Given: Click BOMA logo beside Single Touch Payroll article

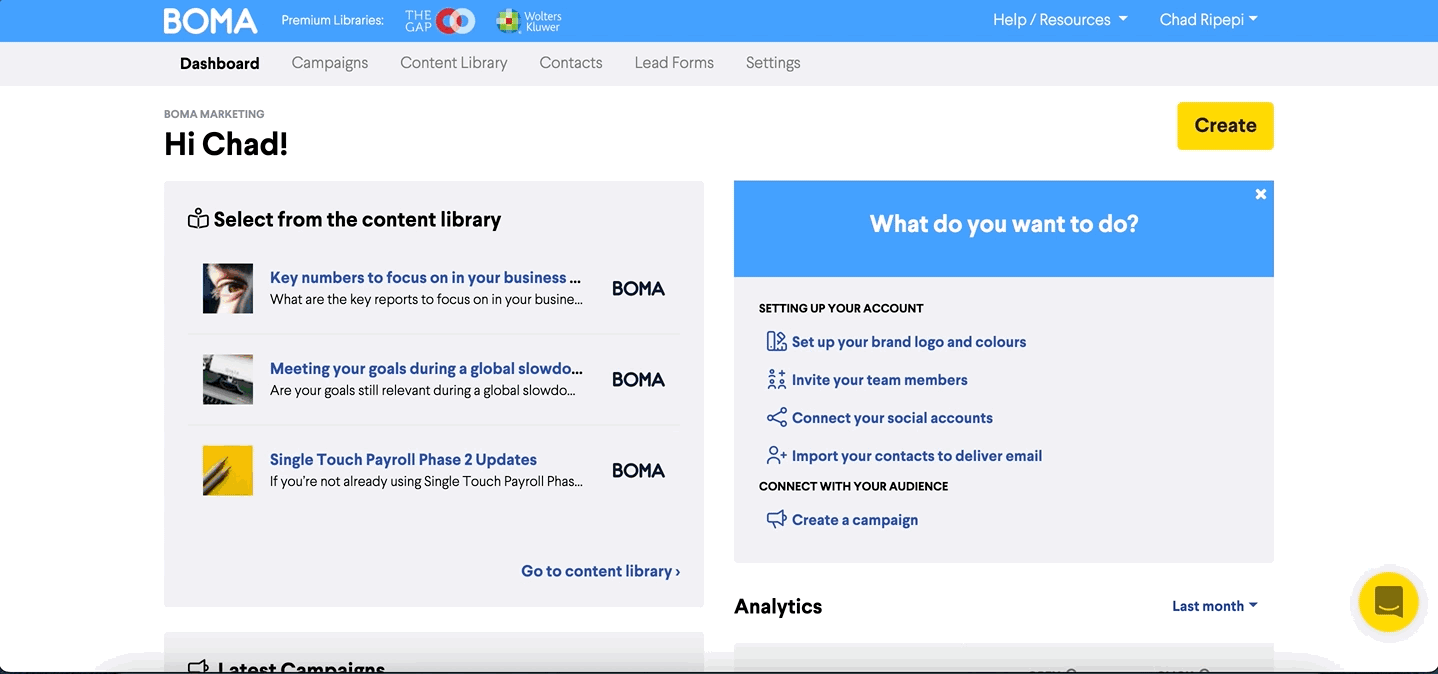Looking at the screenshot, I should [638, 470].
